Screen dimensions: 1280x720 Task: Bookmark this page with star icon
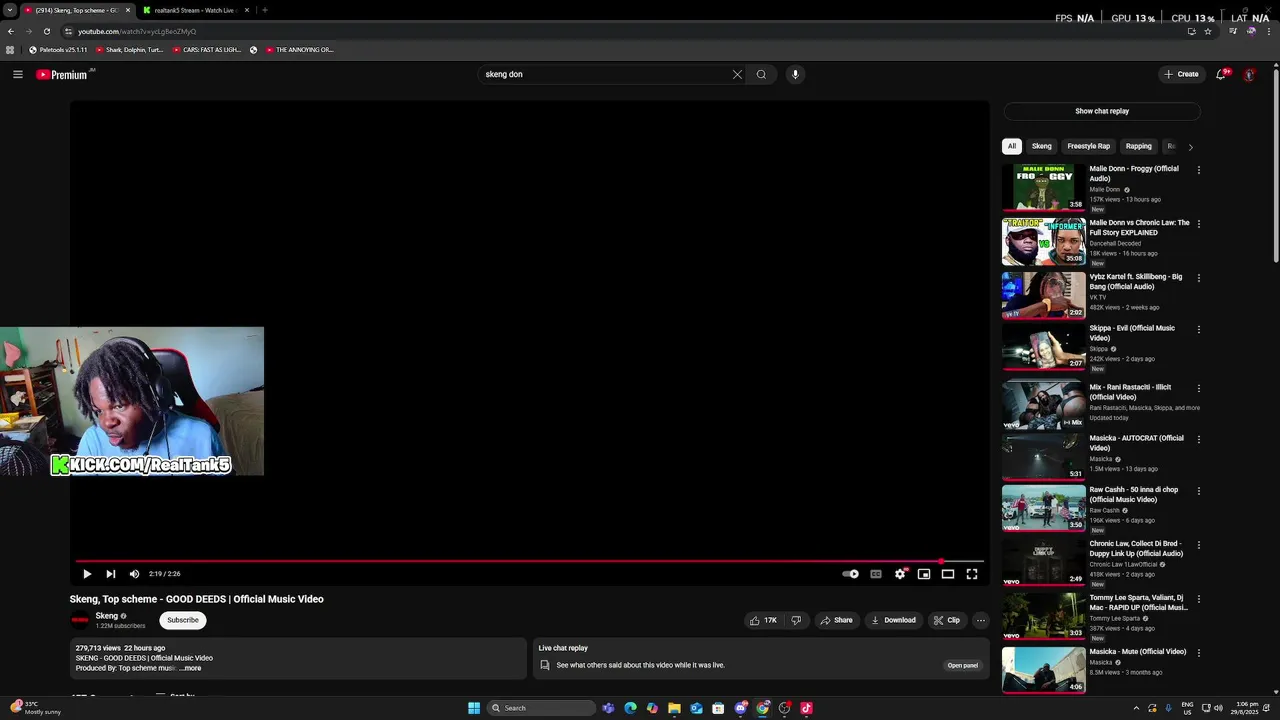pyautogui.click(x=1208, y=31)
